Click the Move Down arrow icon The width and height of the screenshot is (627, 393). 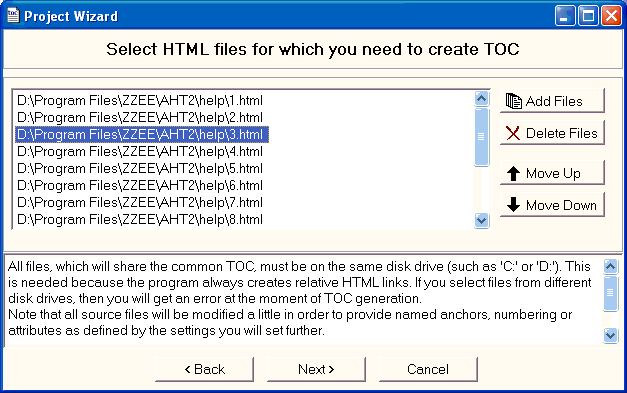(x=513, y=205)
